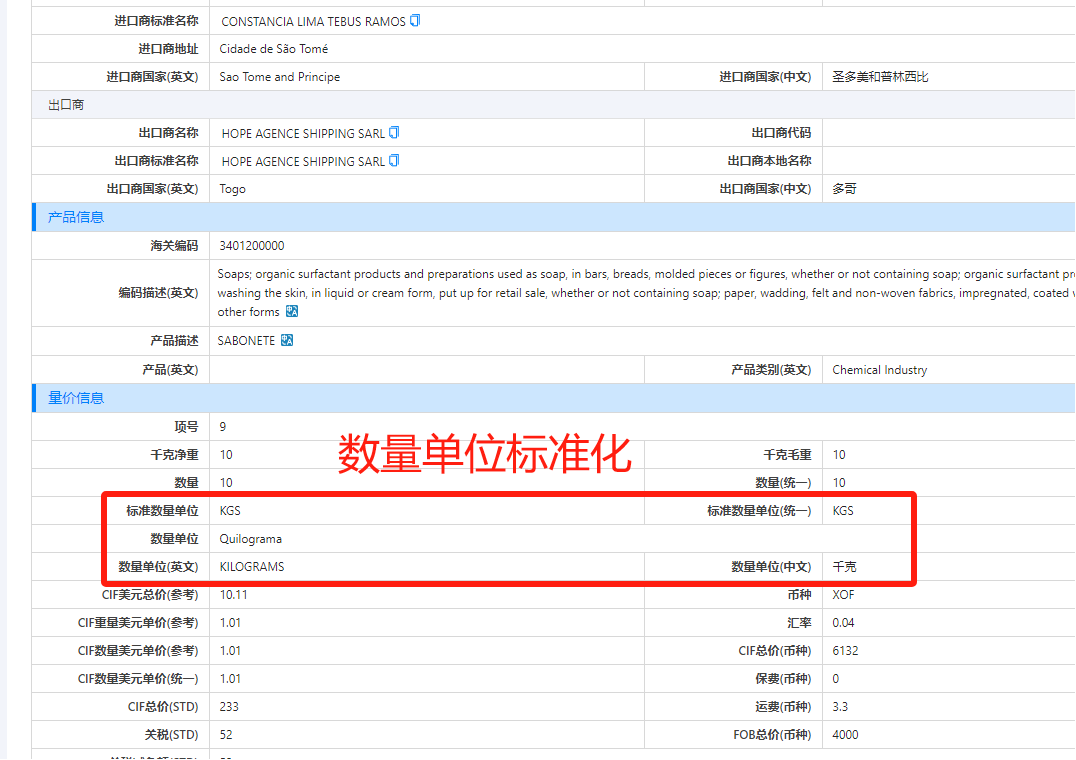Copy the exporter name HOPE AGENCE SHIPPING SARL
This screenshot has height=760, width=1076.
[x=394, y=132]
